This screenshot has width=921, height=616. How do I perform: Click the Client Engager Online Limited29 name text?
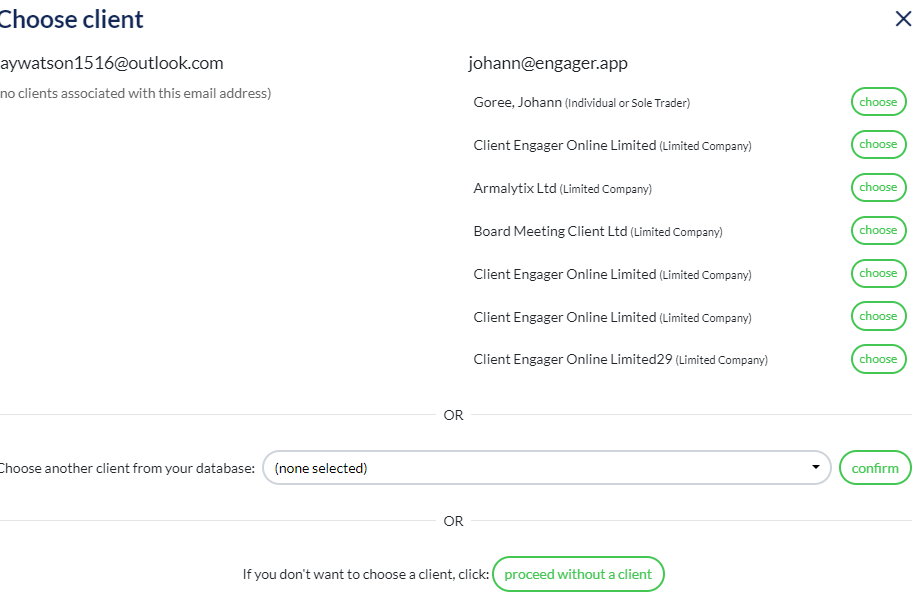pyautogui.click(x=572, y=359)
